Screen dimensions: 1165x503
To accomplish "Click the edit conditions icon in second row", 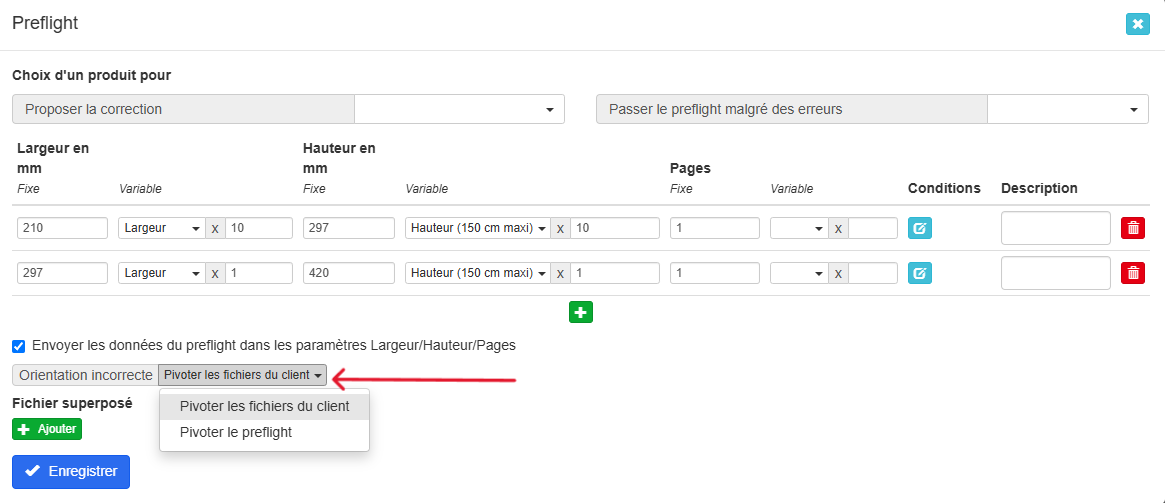I will coord(919,273).
